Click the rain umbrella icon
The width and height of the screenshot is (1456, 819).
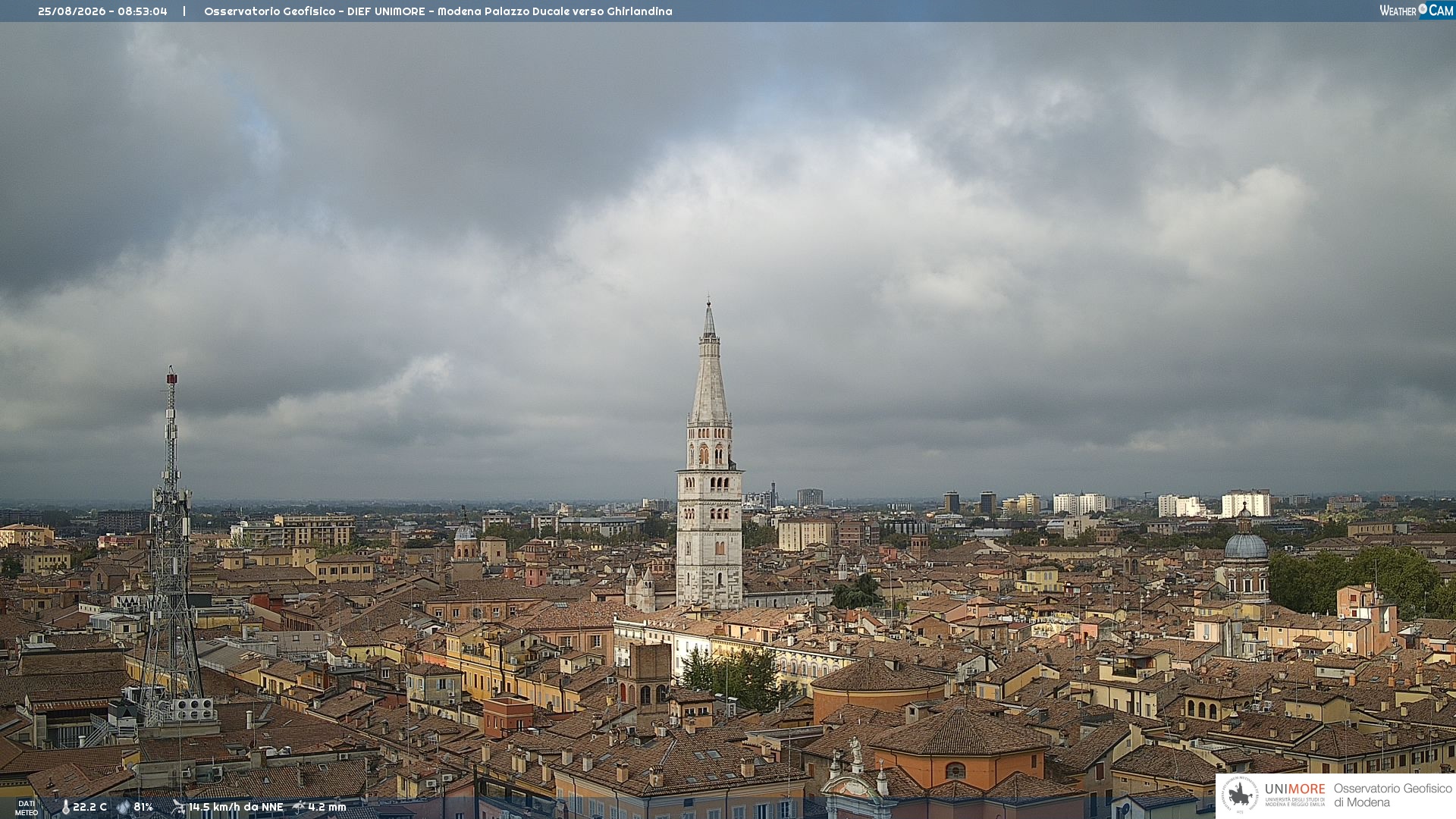pyautogui.click(x=299, y=808)
